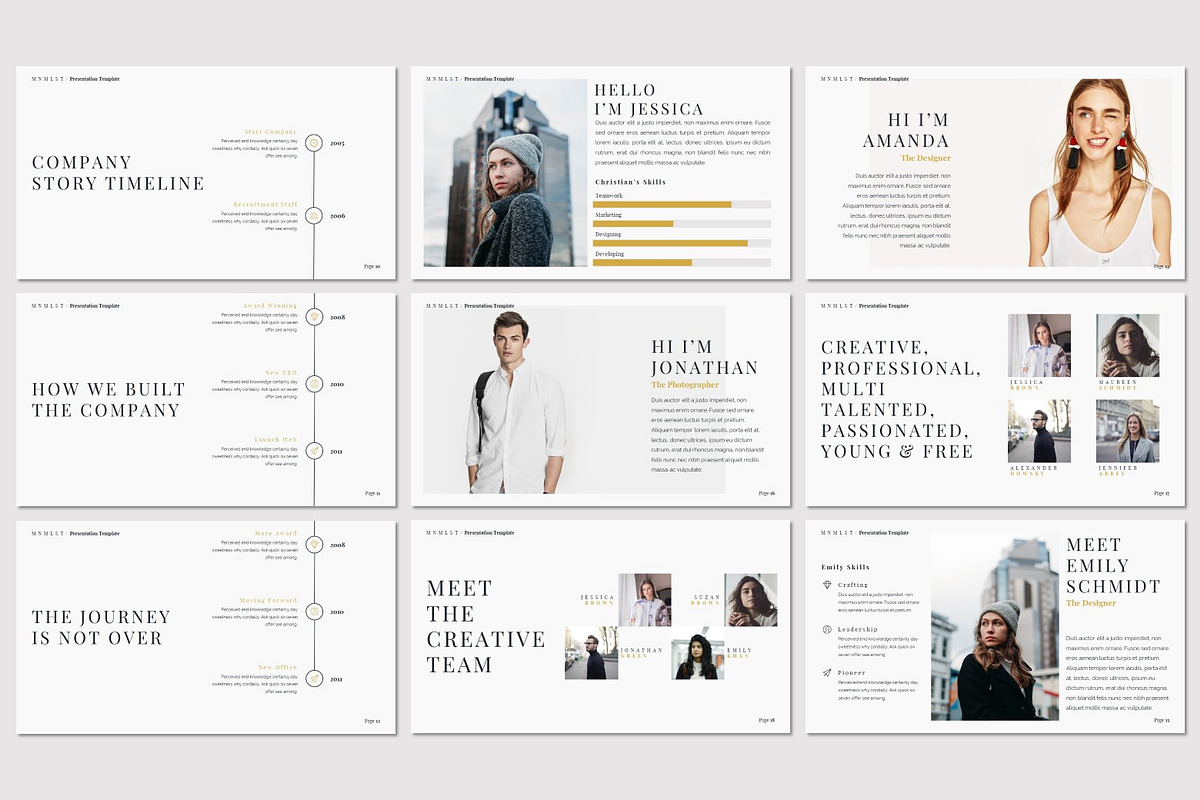Click the 'Award Winning' label
Viewport: 1200px width, 800px height.
click(x=270, y=306)
